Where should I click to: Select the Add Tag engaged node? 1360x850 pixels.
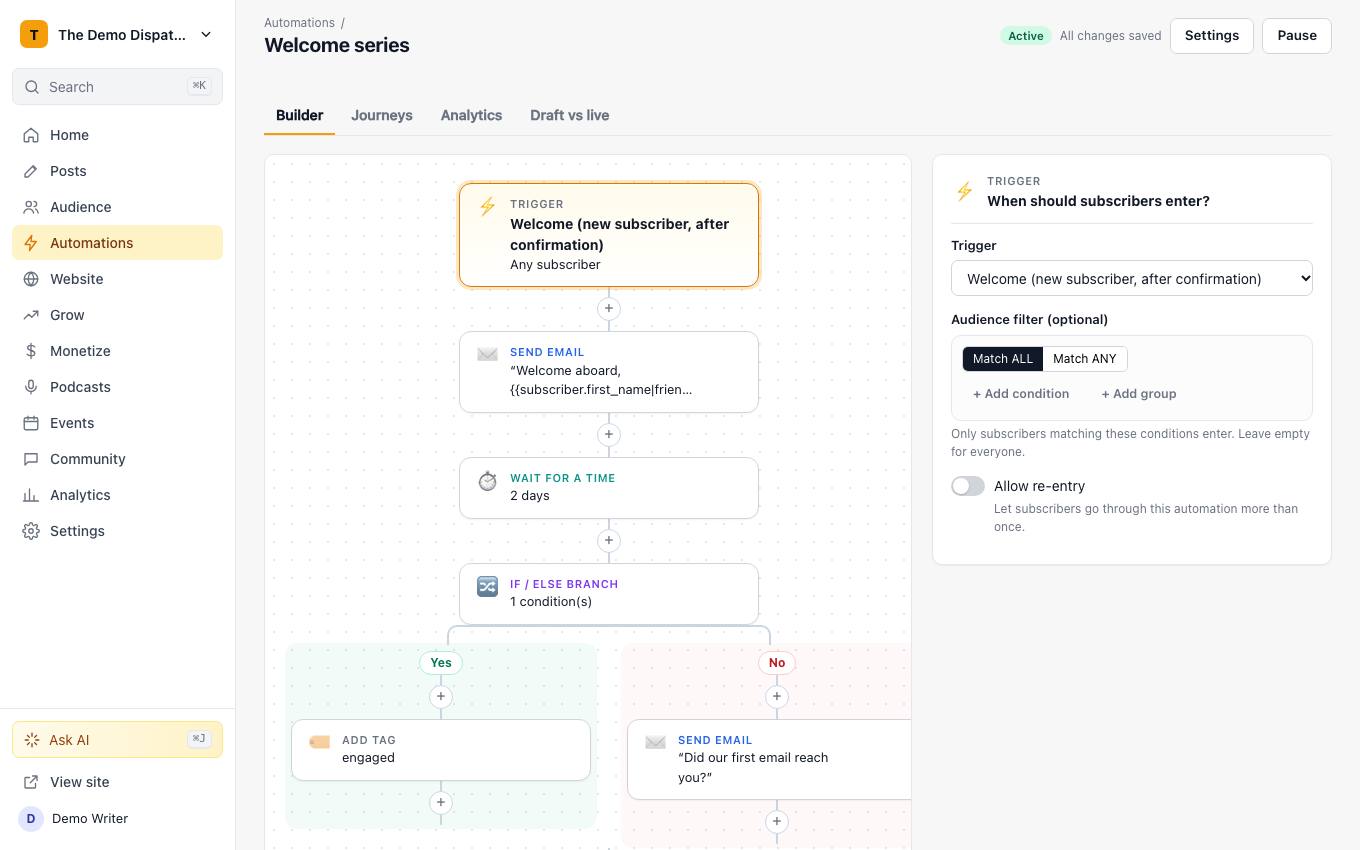(x=441, y=750)
